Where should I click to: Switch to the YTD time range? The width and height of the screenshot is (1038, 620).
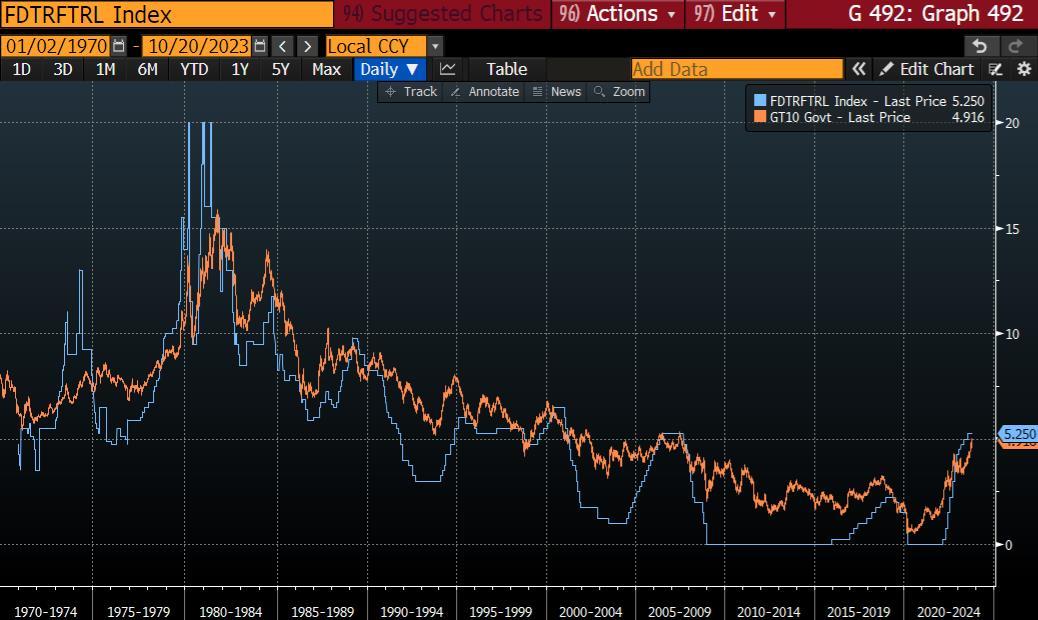coord(194,69)
